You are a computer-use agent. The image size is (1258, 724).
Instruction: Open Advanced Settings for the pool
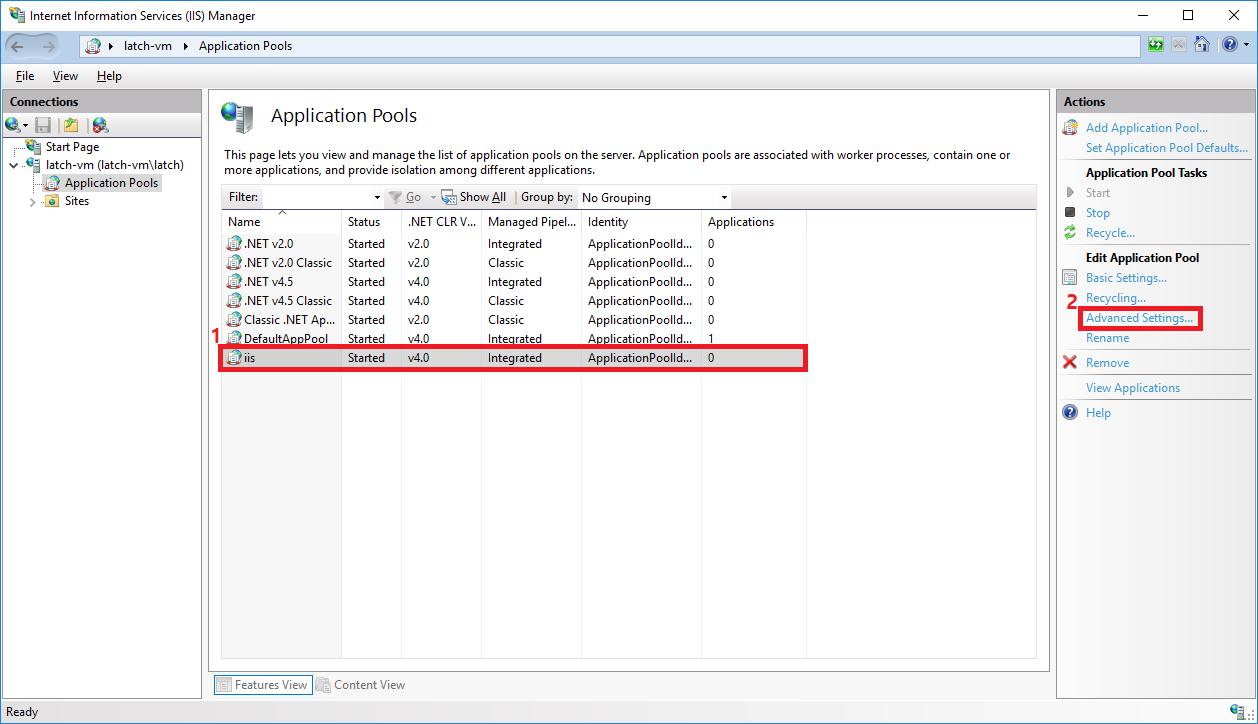pyautogui.click(x=1140, y=318)
